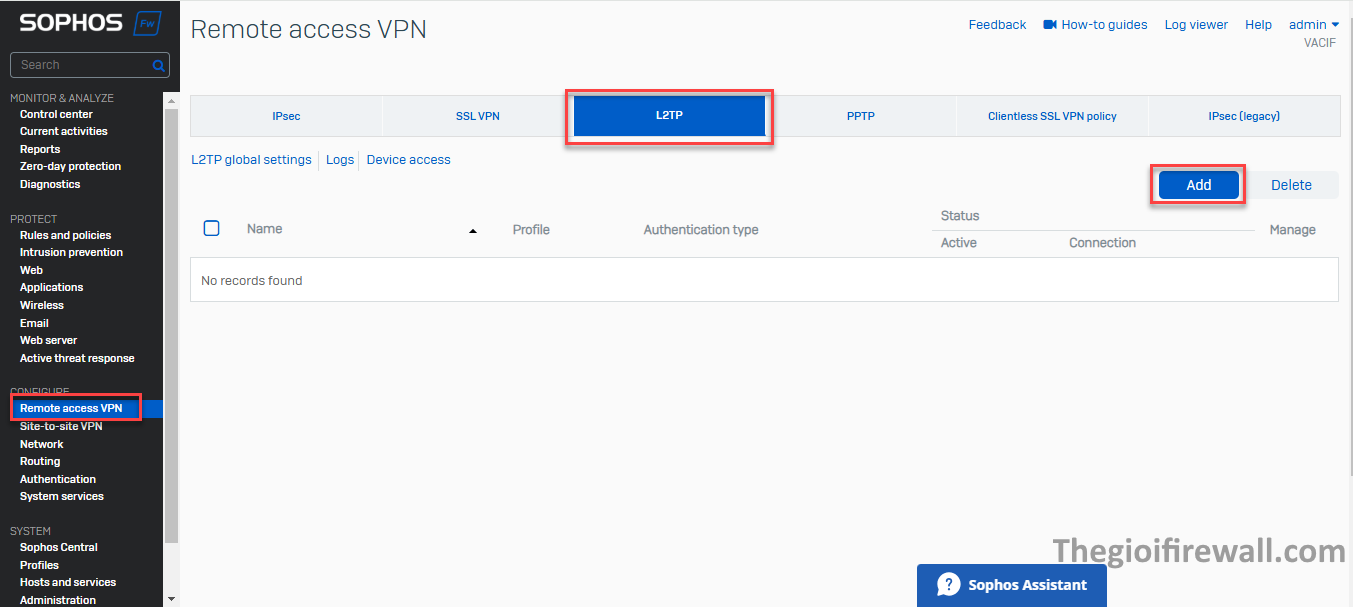Click inside the sidebar Search field

[x=80, y=66]
